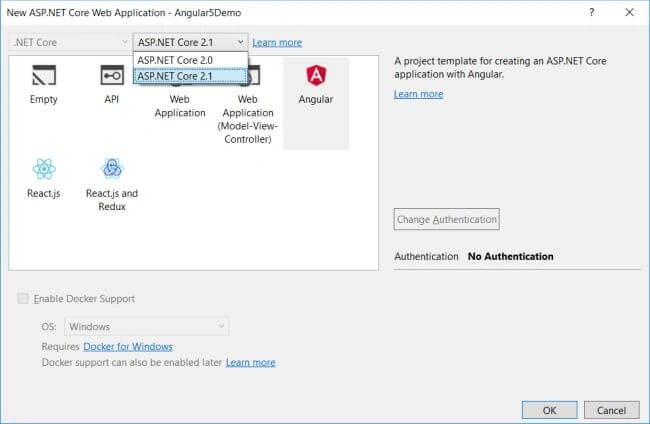
Task: Pick the Angular template icon
Action: pyautogui.click(x=316, y=75)
